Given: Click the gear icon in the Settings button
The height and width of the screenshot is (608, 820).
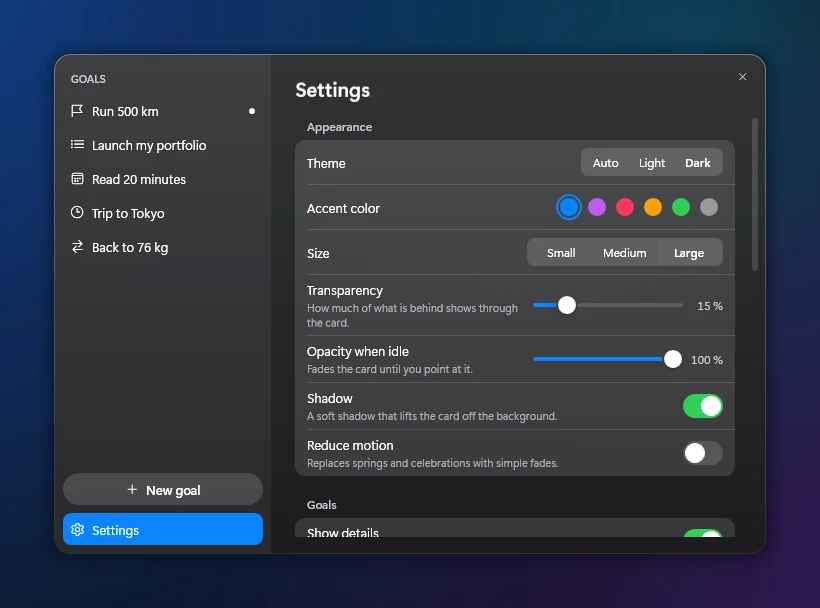Looking at the screenshot, I should click(77, 530).
